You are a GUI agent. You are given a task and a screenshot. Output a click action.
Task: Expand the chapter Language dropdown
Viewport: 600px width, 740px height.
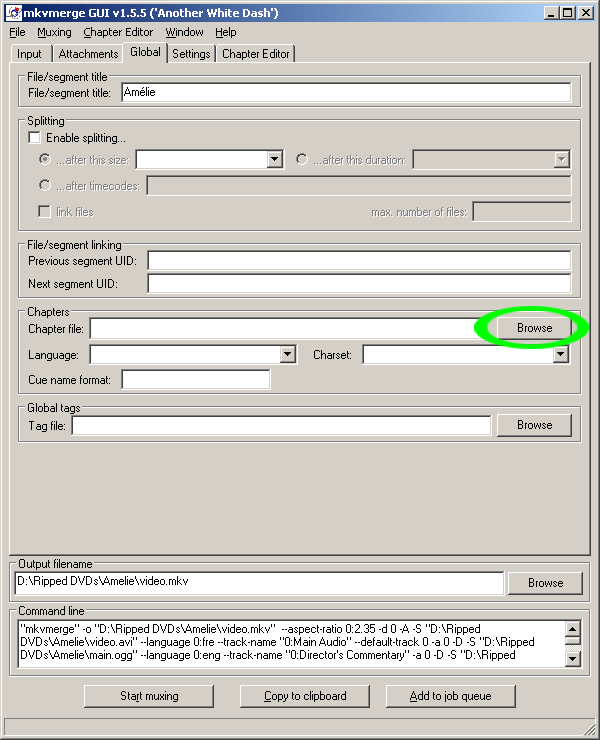287,354
